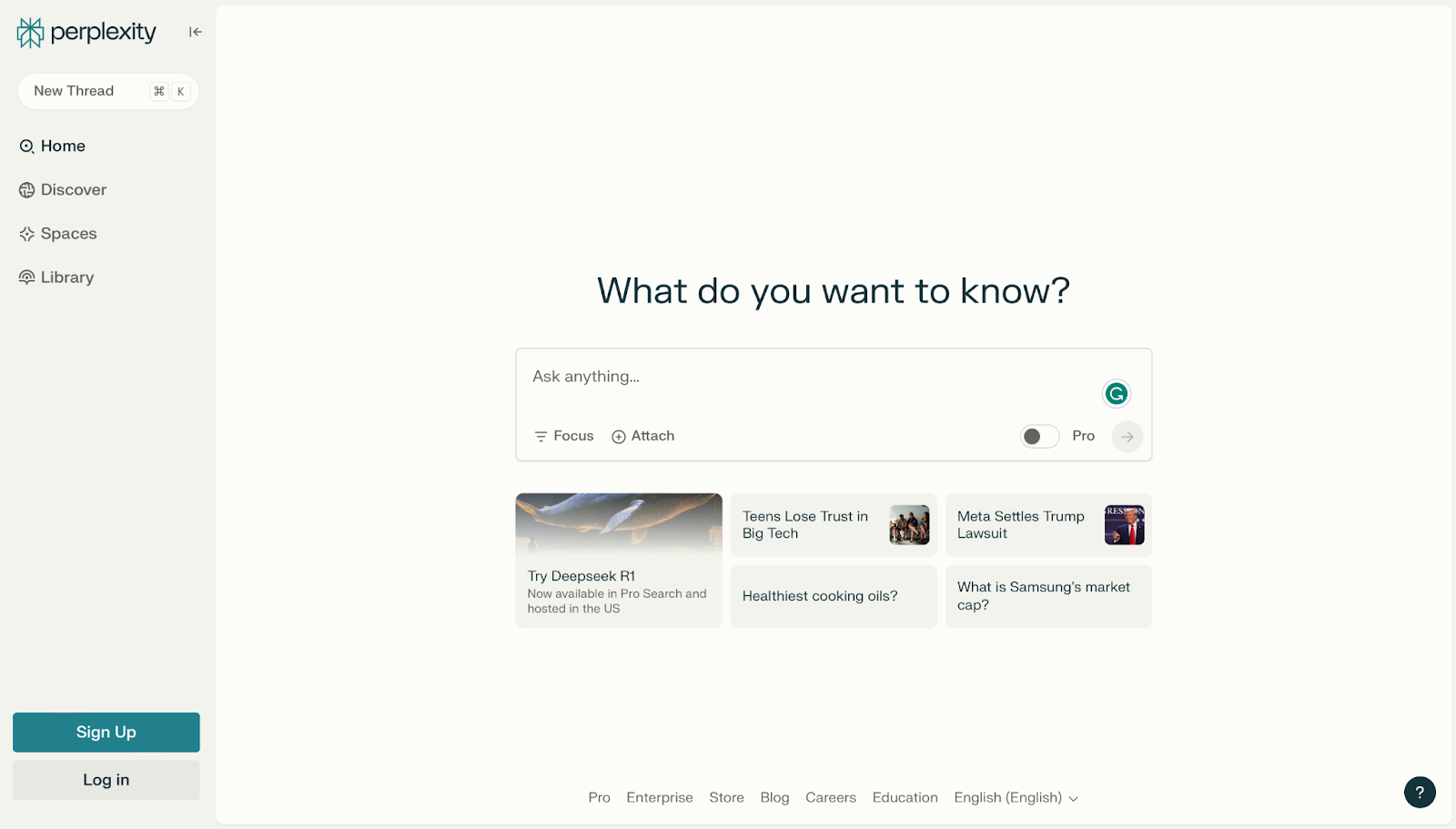Click the 'Now available in Pro Search' text
The width and height of the screenshot is (1456, 829).
(x=617, y=602)
